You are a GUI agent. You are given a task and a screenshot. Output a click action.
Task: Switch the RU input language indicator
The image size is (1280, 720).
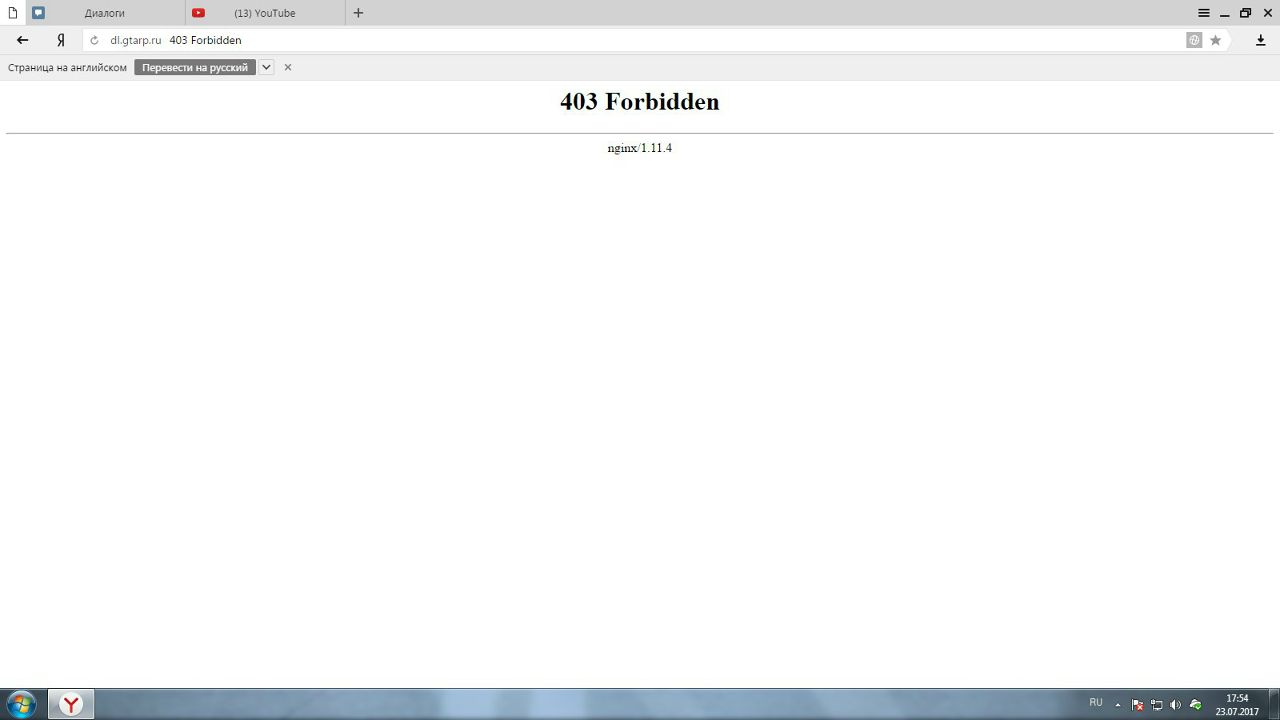pos(1096,703)
